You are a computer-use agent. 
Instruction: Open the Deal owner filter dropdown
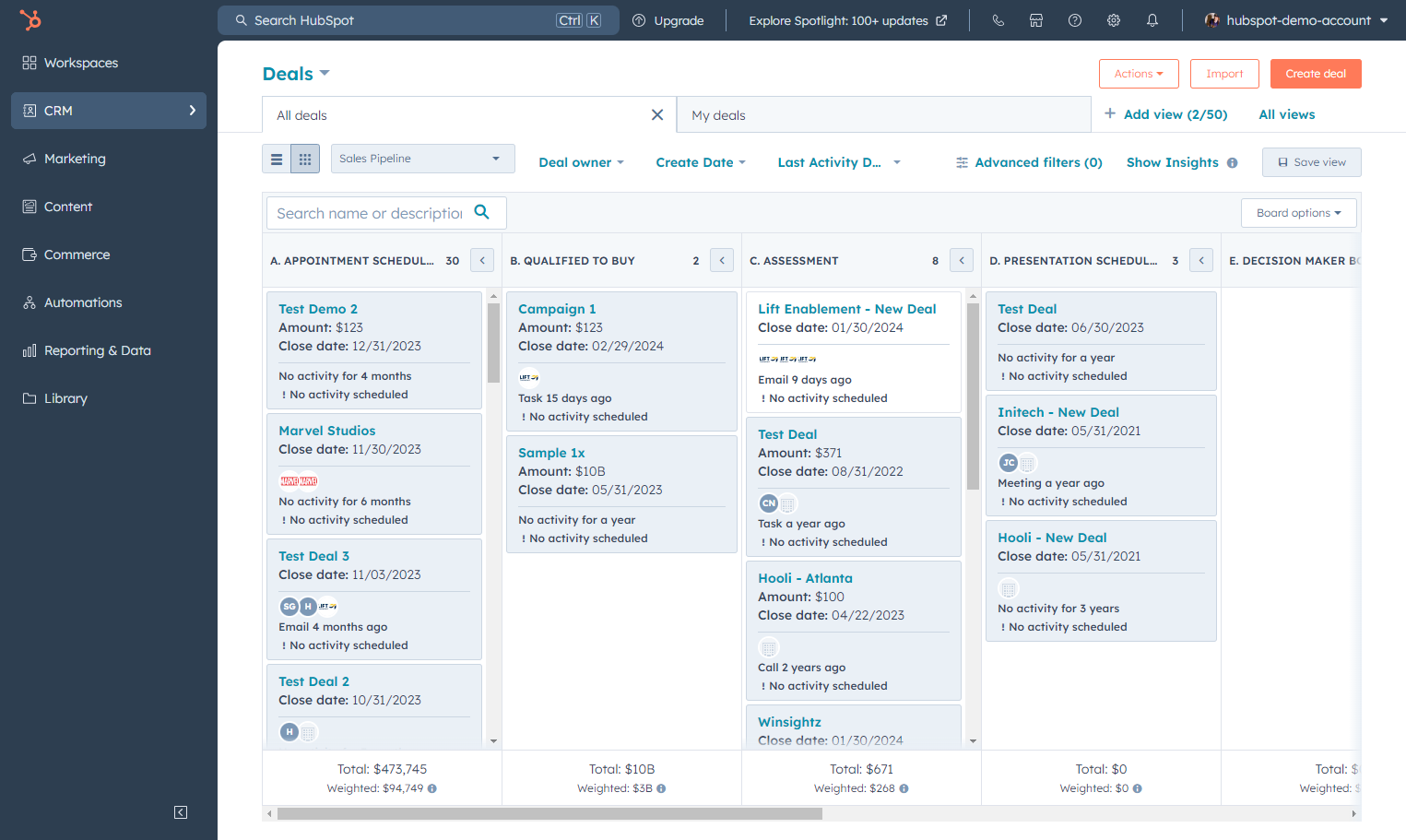582,162
